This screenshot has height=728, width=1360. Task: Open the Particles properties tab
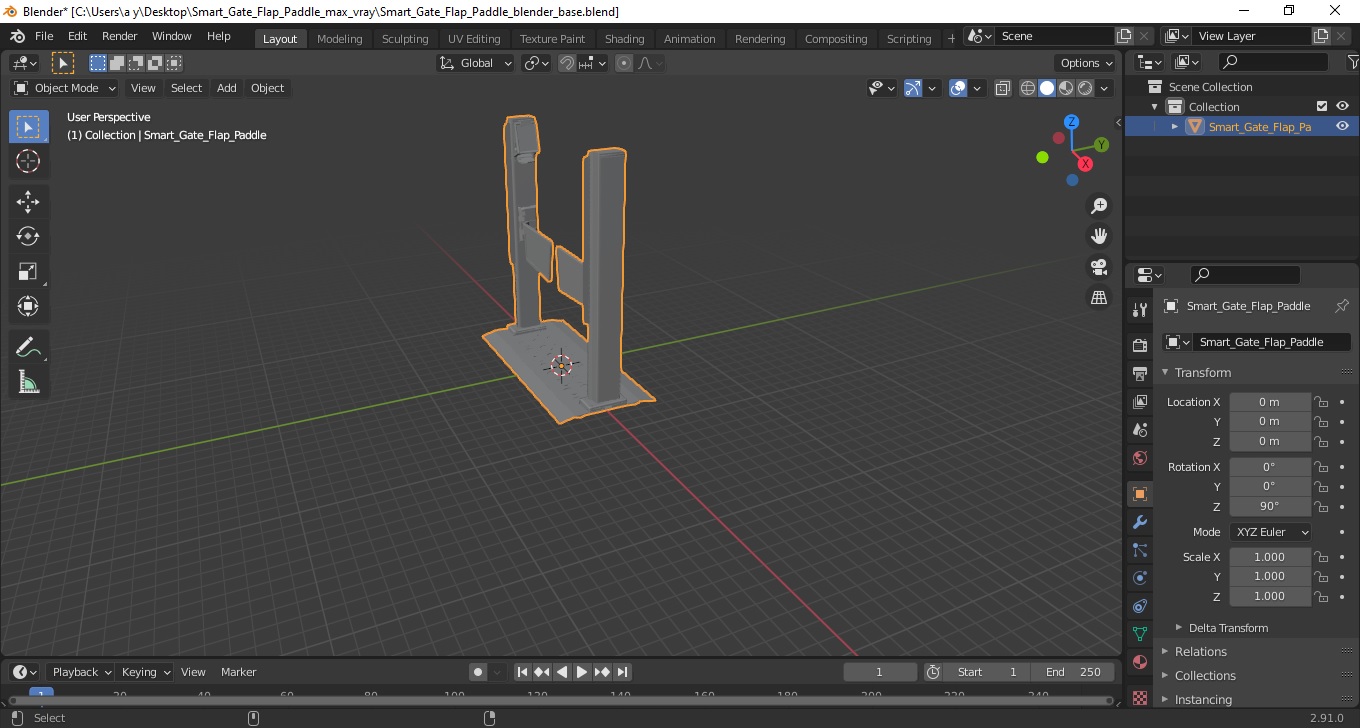(1139, 550)
